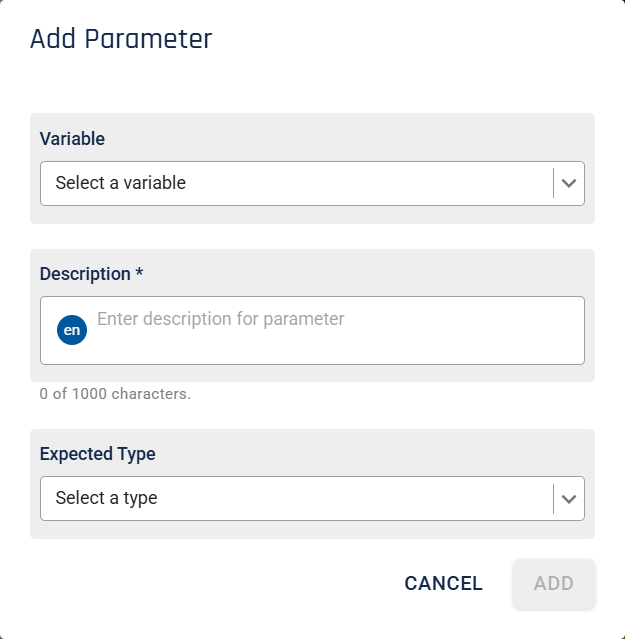Viewport: 625px width, 639px height.
Task: Click the chevron arrow in the Expected Type field
Action: click(x=569, y=499)
